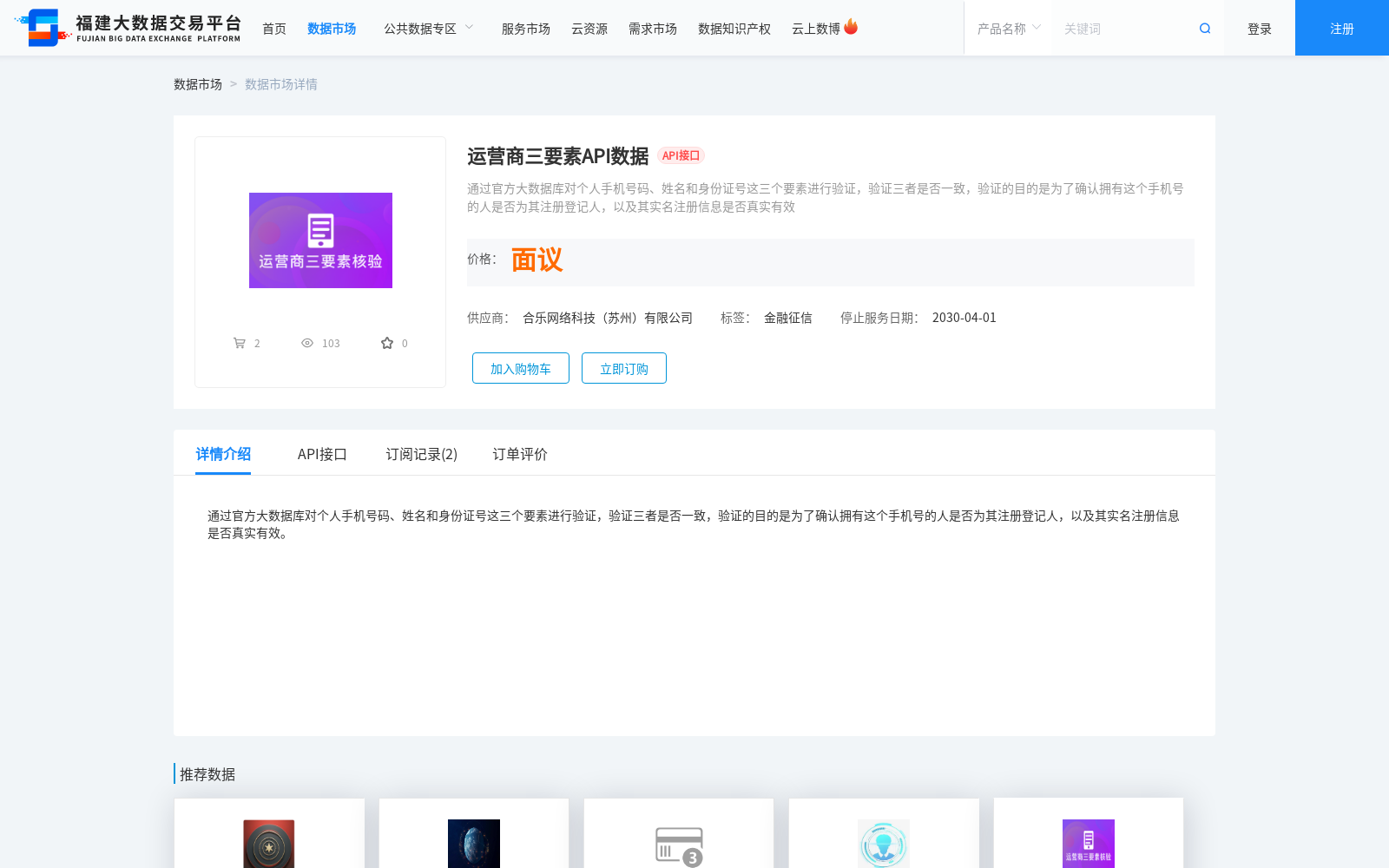
Task: Click the fire icon beside 云上数博
Action: point(851,27)
